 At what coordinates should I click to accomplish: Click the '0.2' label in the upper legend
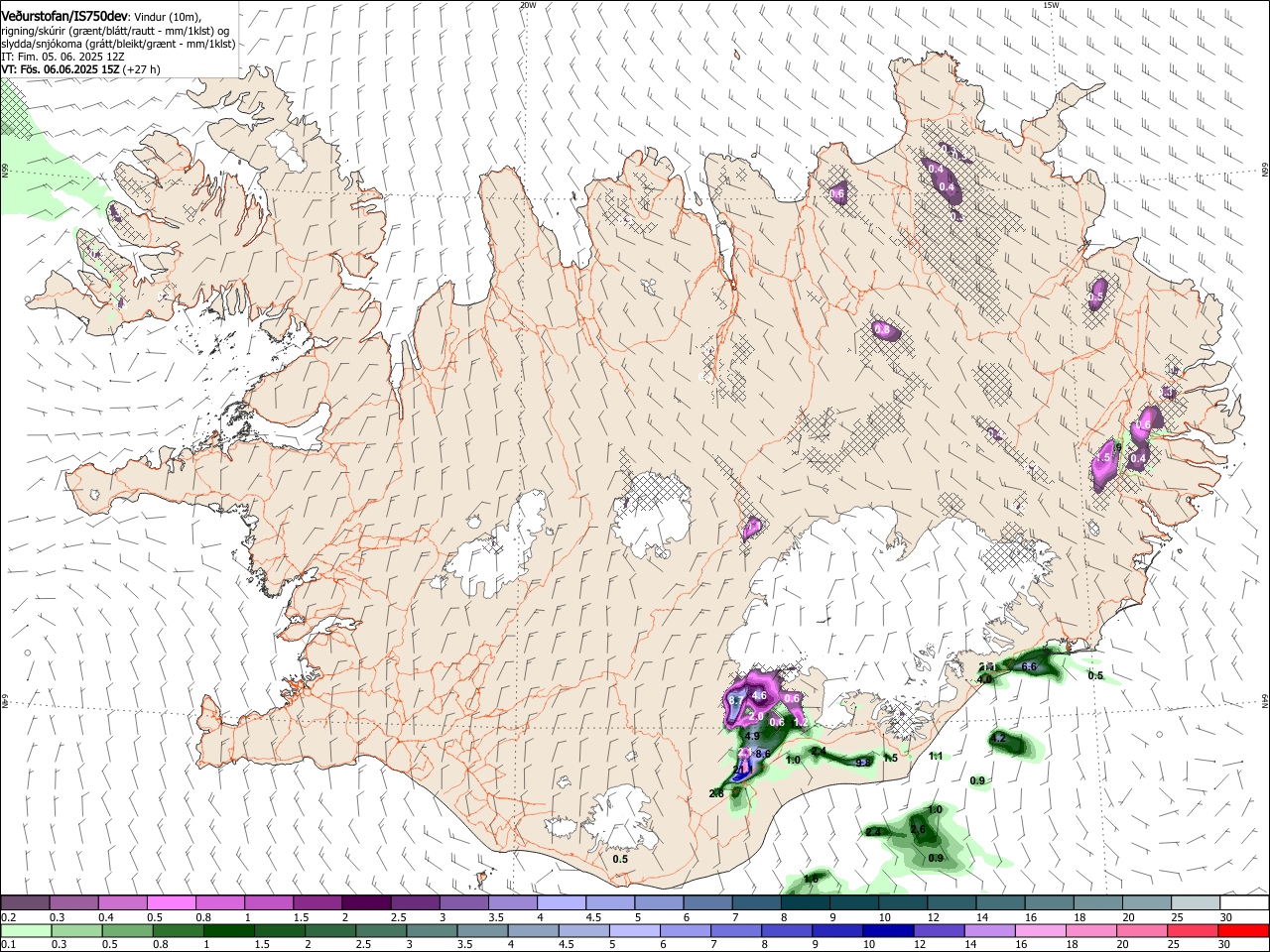click(8, 917)
